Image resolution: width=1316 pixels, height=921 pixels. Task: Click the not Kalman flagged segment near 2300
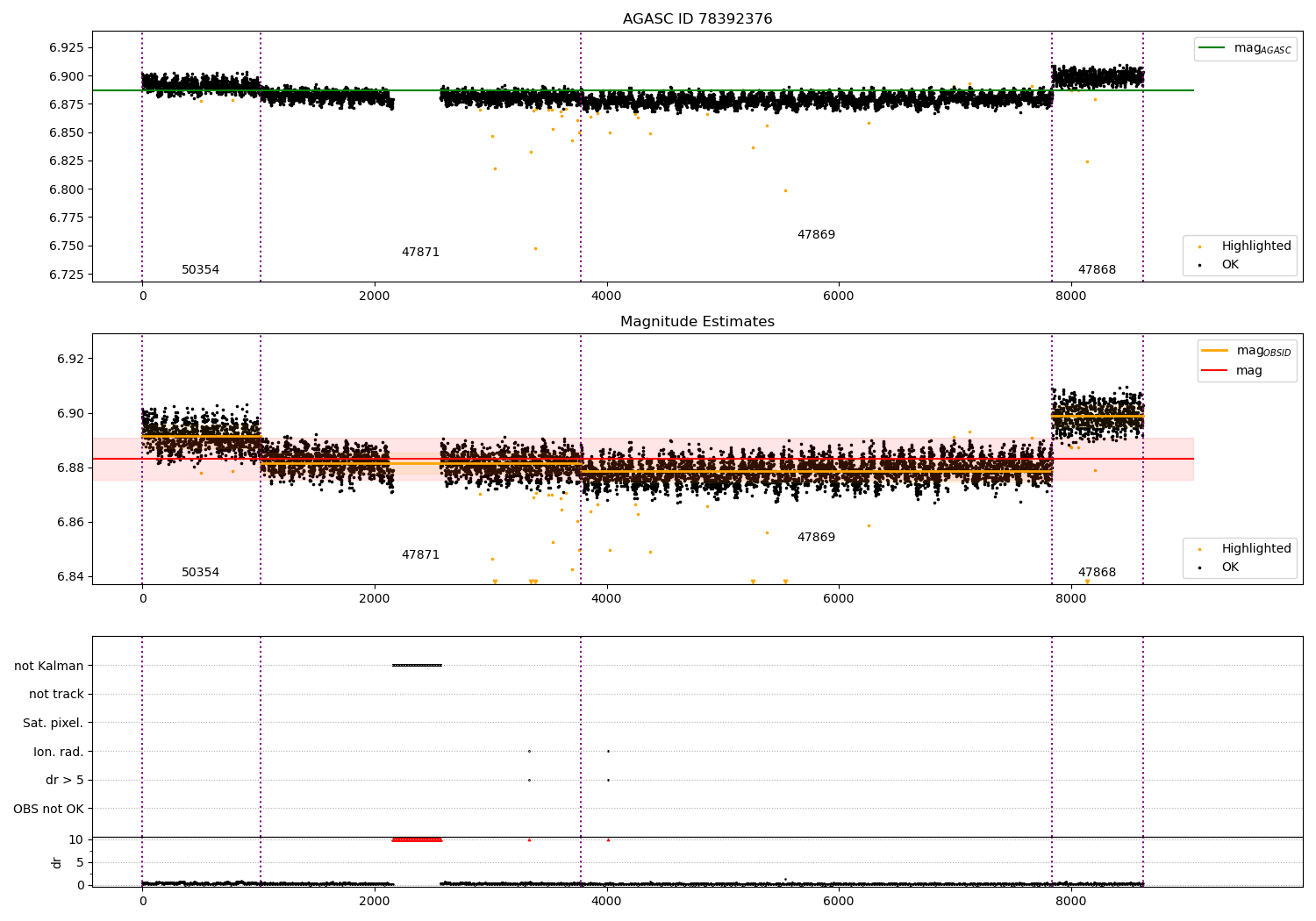417,665
